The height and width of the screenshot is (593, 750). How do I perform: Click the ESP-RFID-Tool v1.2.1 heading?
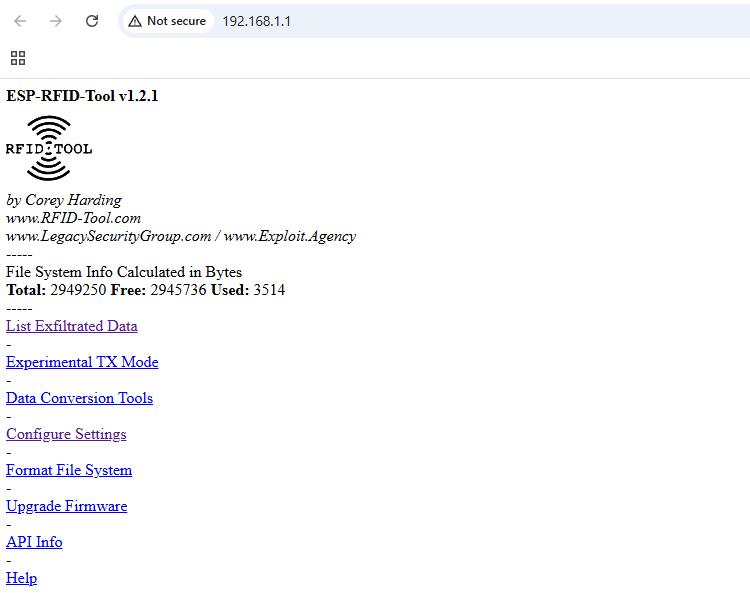click(82, 96)
